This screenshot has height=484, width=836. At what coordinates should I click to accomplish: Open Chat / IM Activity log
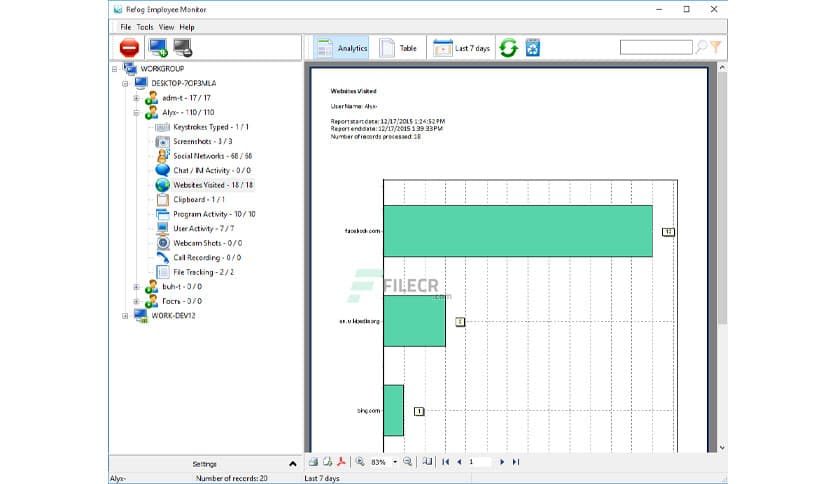click(212, 170)
